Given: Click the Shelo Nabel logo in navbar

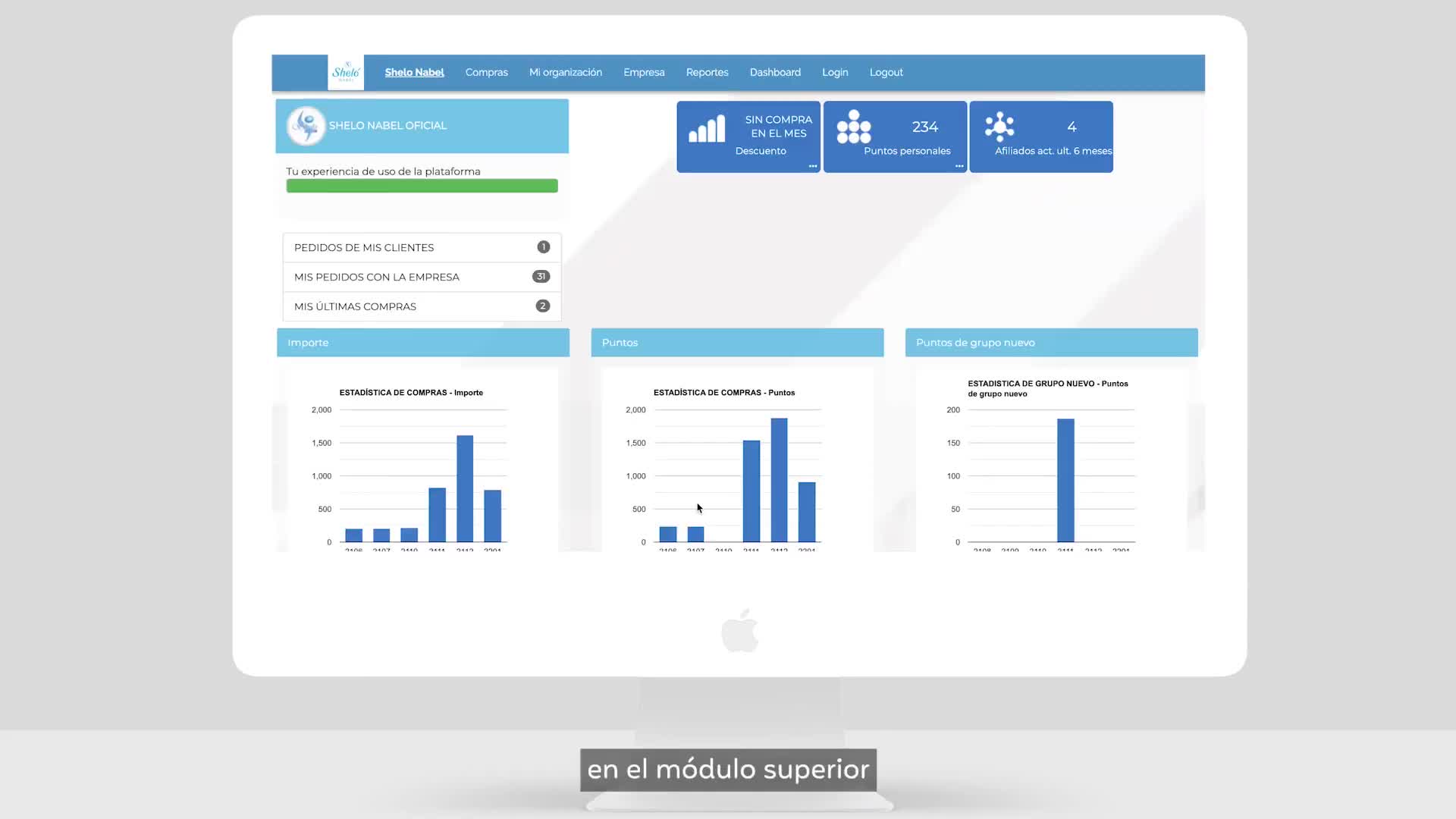Looking at the screenshot, I should click(x=346, y=73).
